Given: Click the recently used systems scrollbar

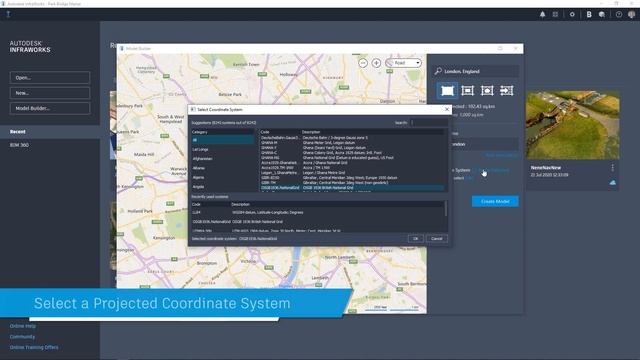Looking at the screenshot, I should coord(446,209).
